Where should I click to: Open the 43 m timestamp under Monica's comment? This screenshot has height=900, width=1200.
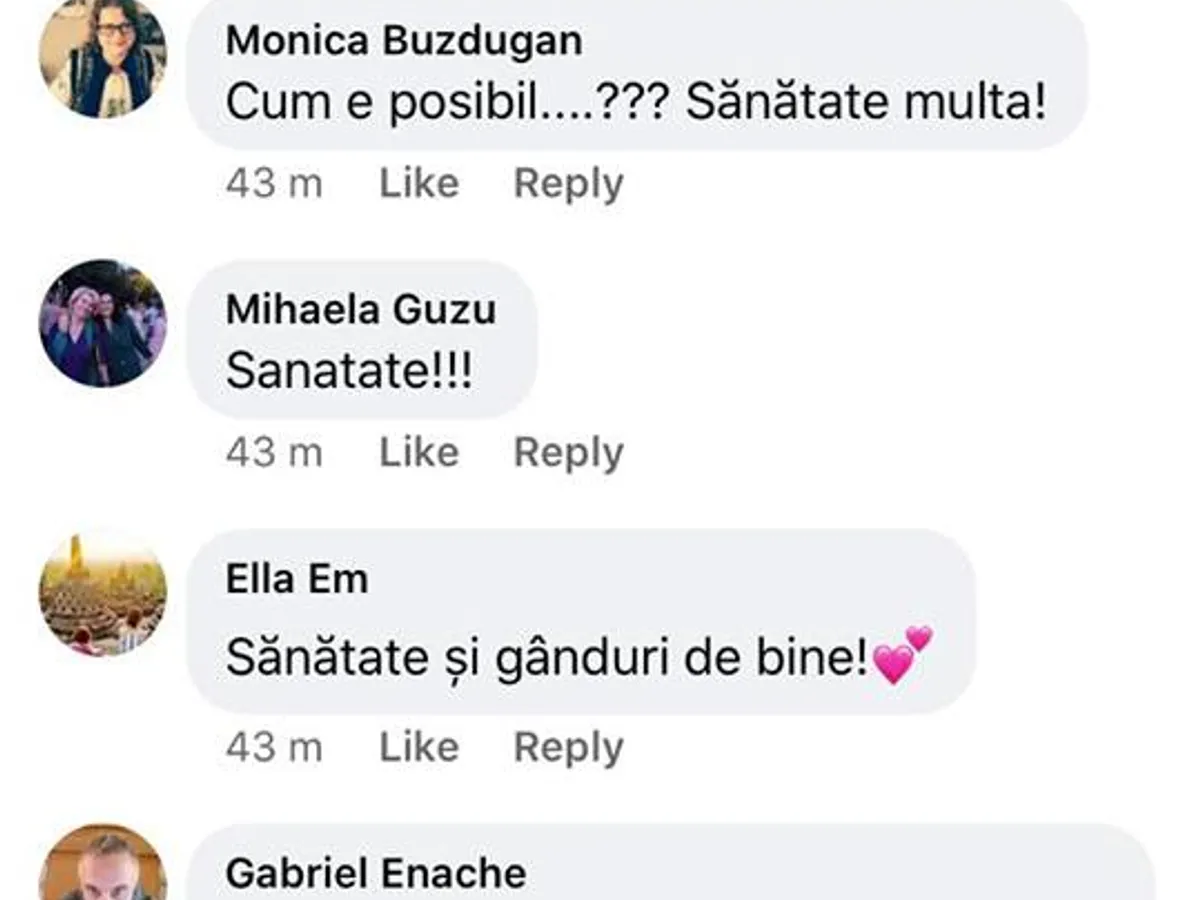point(274,184)
